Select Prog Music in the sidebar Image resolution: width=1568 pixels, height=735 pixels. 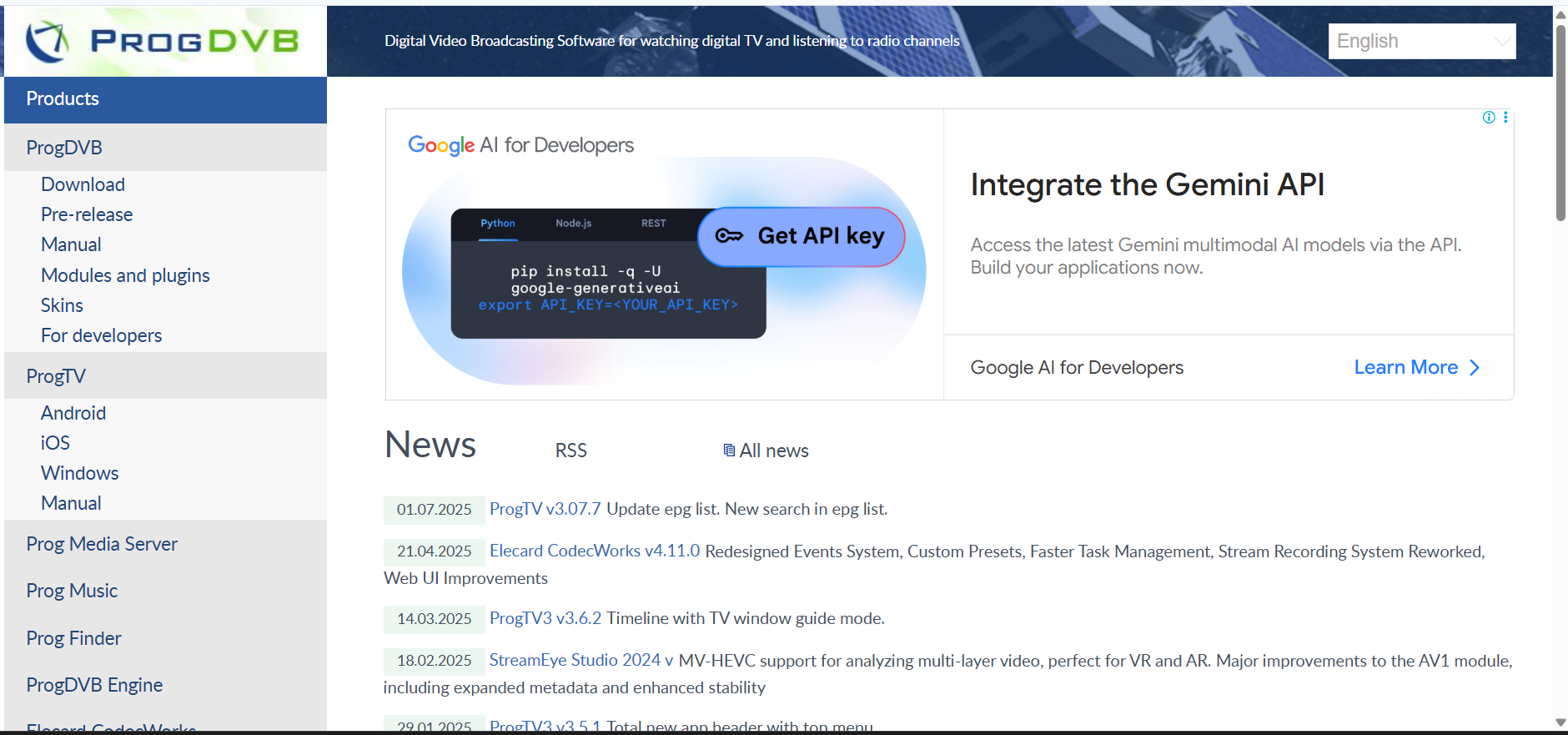pyautogui.click(x=72, y=591)
